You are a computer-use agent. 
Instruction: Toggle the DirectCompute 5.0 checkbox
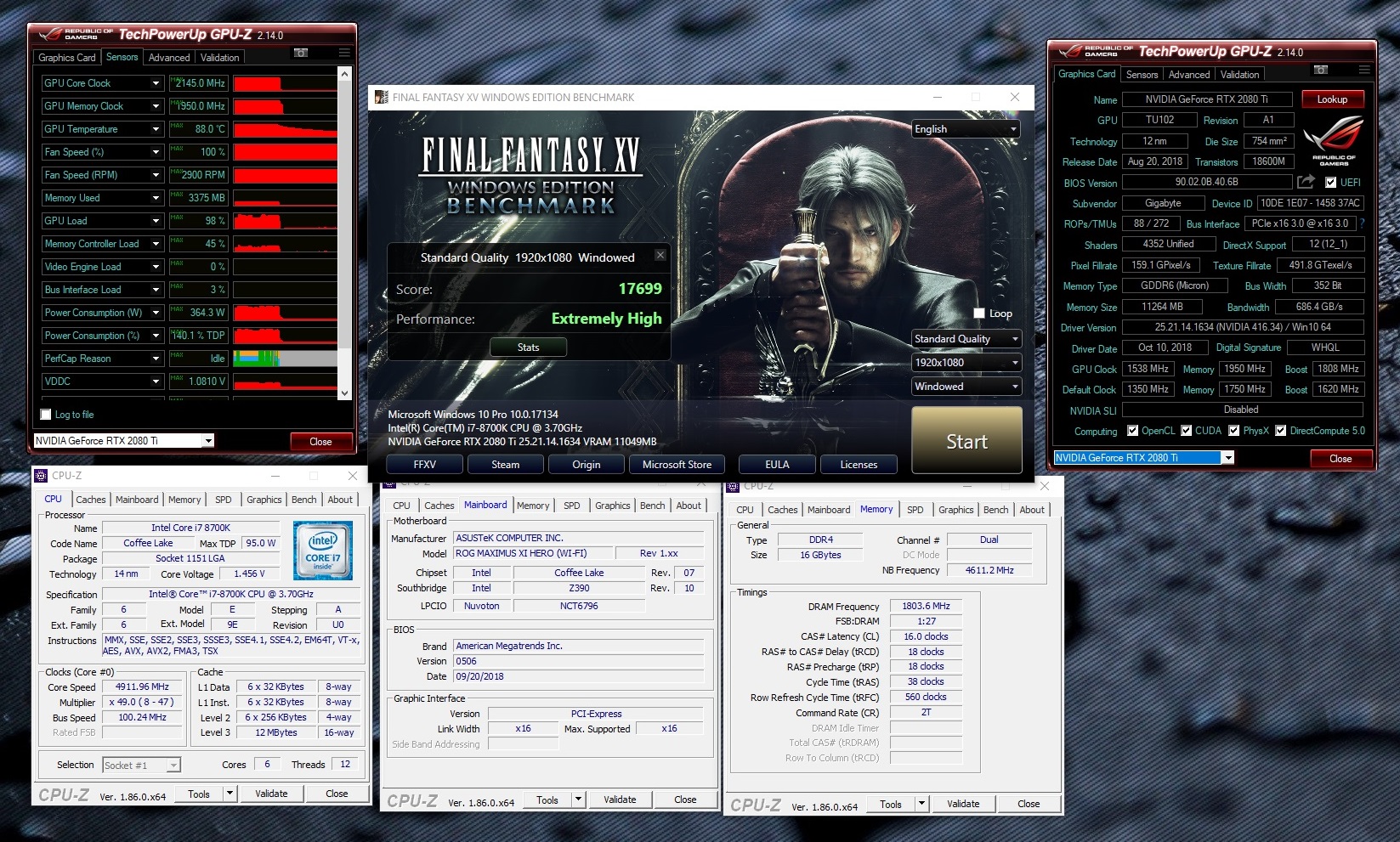tap(1280, 431)
